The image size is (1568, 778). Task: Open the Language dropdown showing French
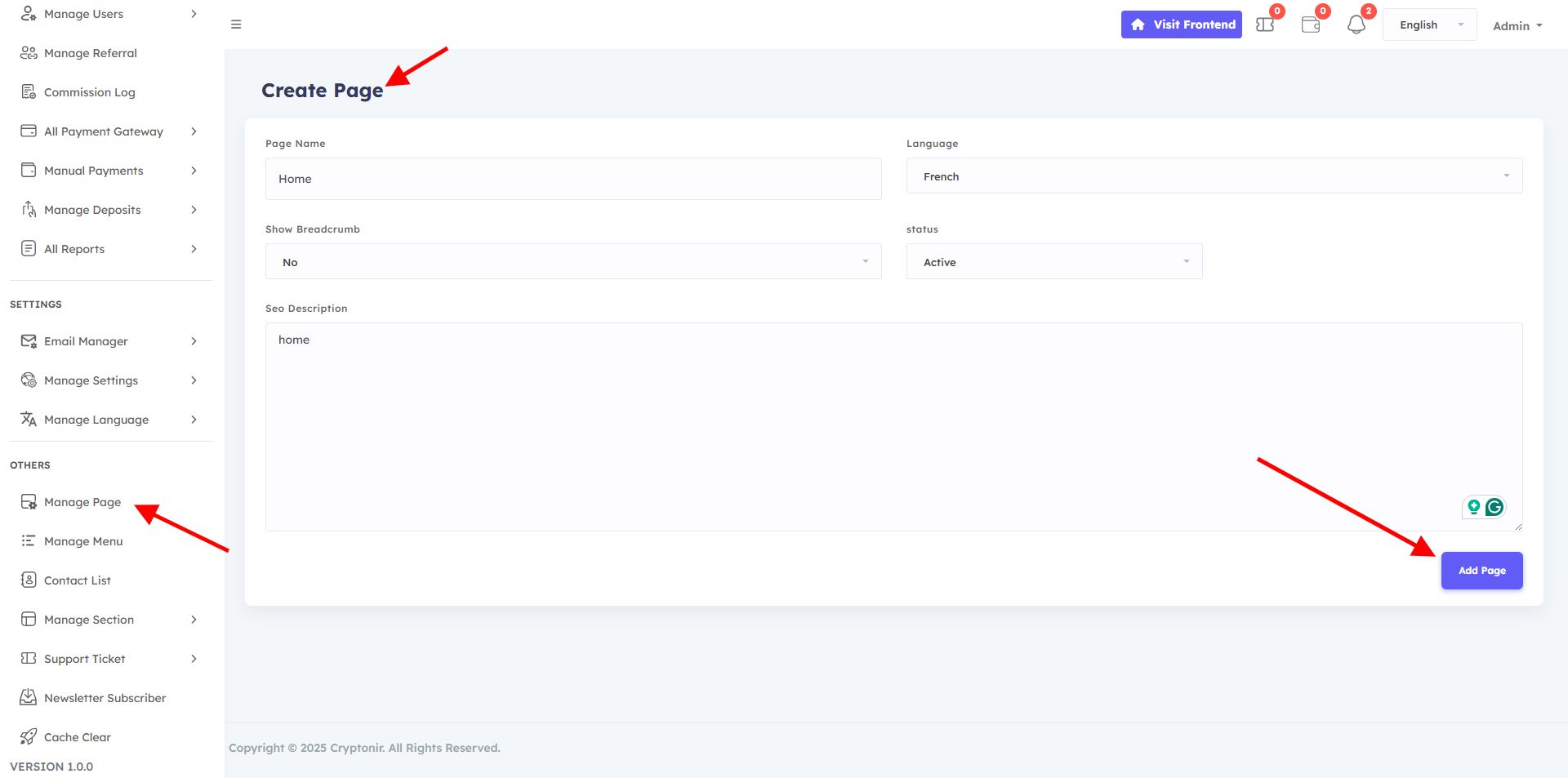[1214, 176]
